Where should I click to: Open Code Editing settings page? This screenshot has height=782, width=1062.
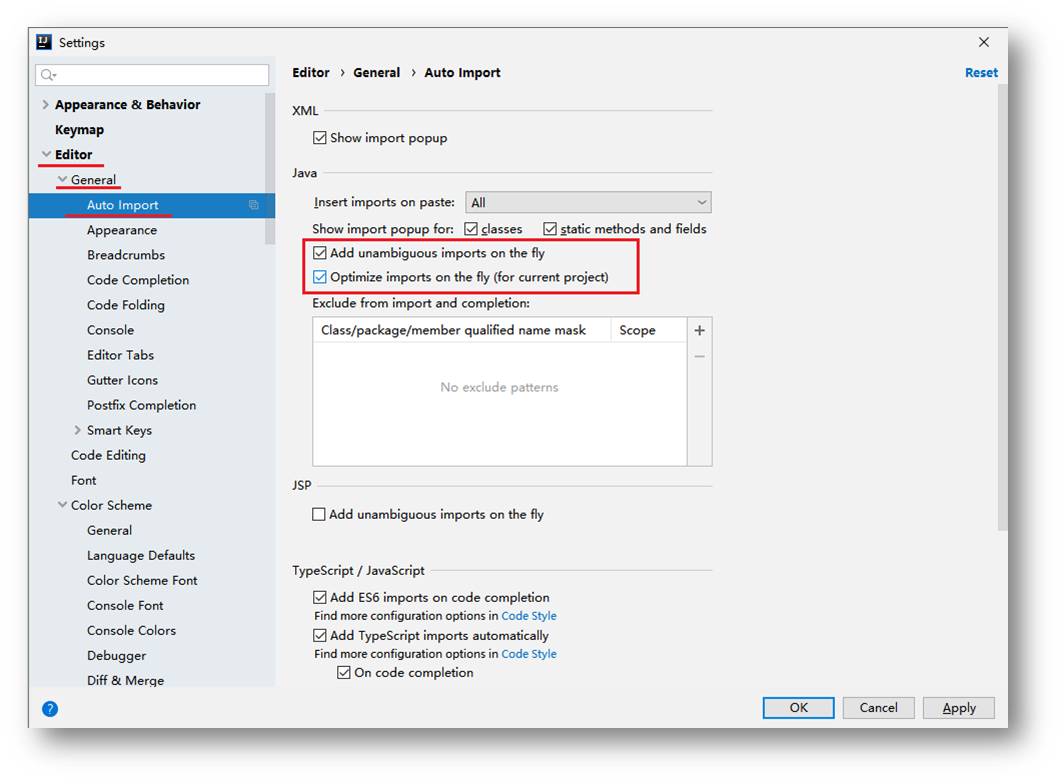tap(108, 456)
